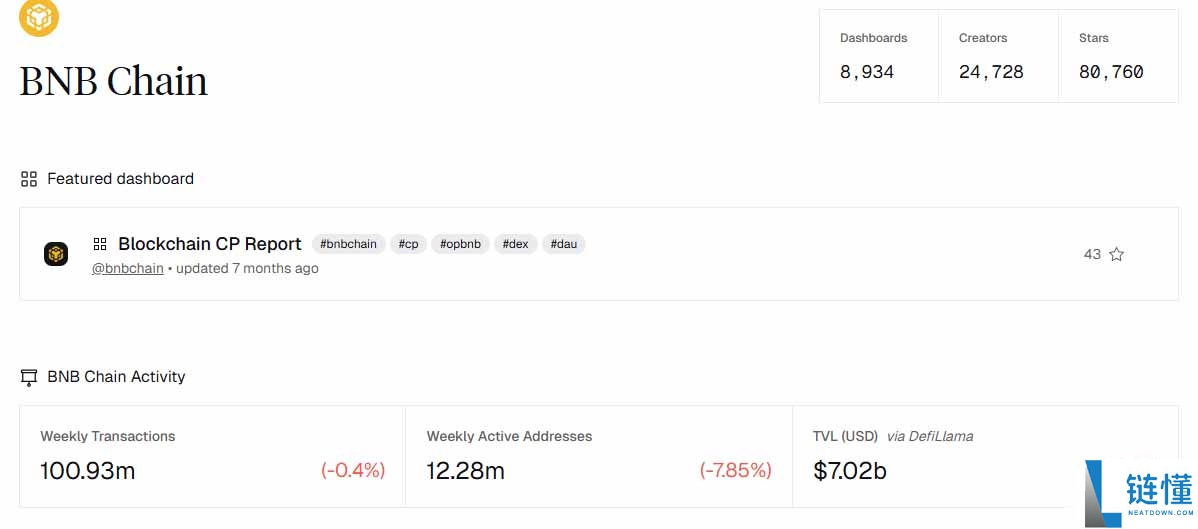Viewport: 1198px width, 529px height.
Task: Click the bnbchain avatar in featured dashboard
Action: coord(56,254)
